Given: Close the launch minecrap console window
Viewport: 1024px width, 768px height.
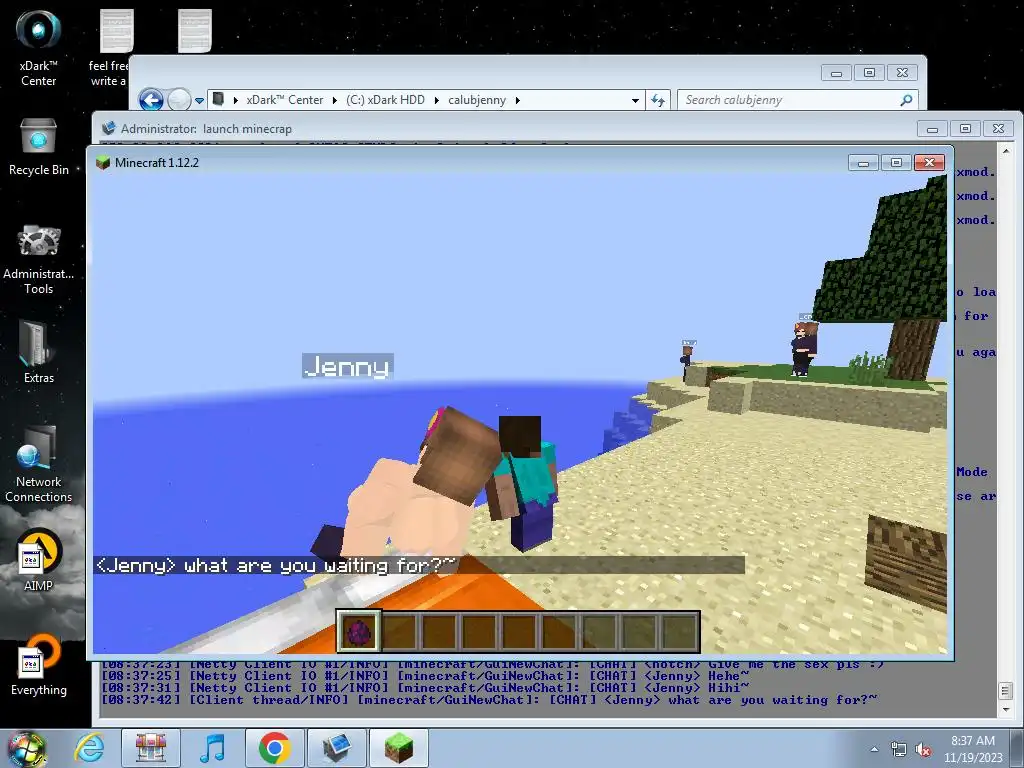Looking at the screenshot, I should 999,129.
